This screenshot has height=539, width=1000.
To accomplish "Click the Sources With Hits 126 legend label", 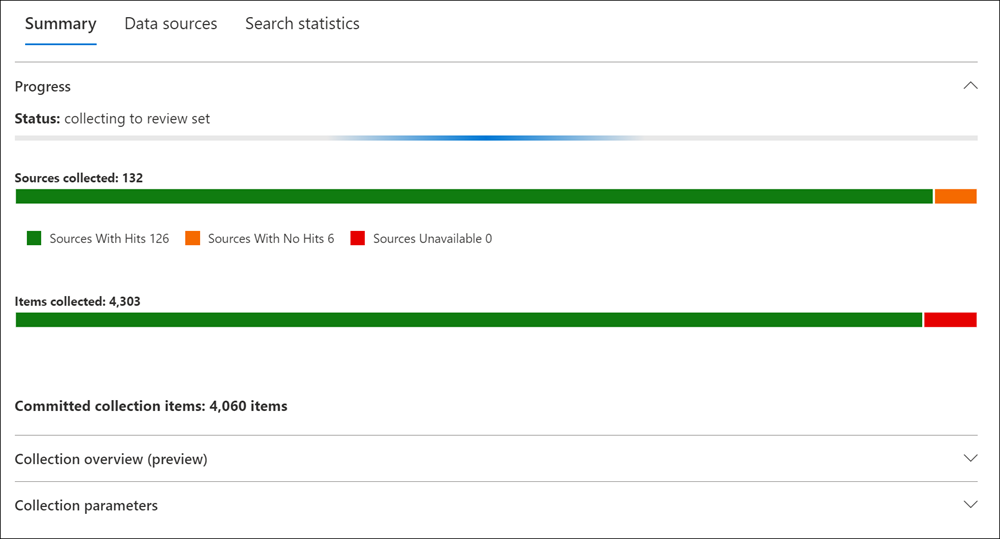I will 109,239.
